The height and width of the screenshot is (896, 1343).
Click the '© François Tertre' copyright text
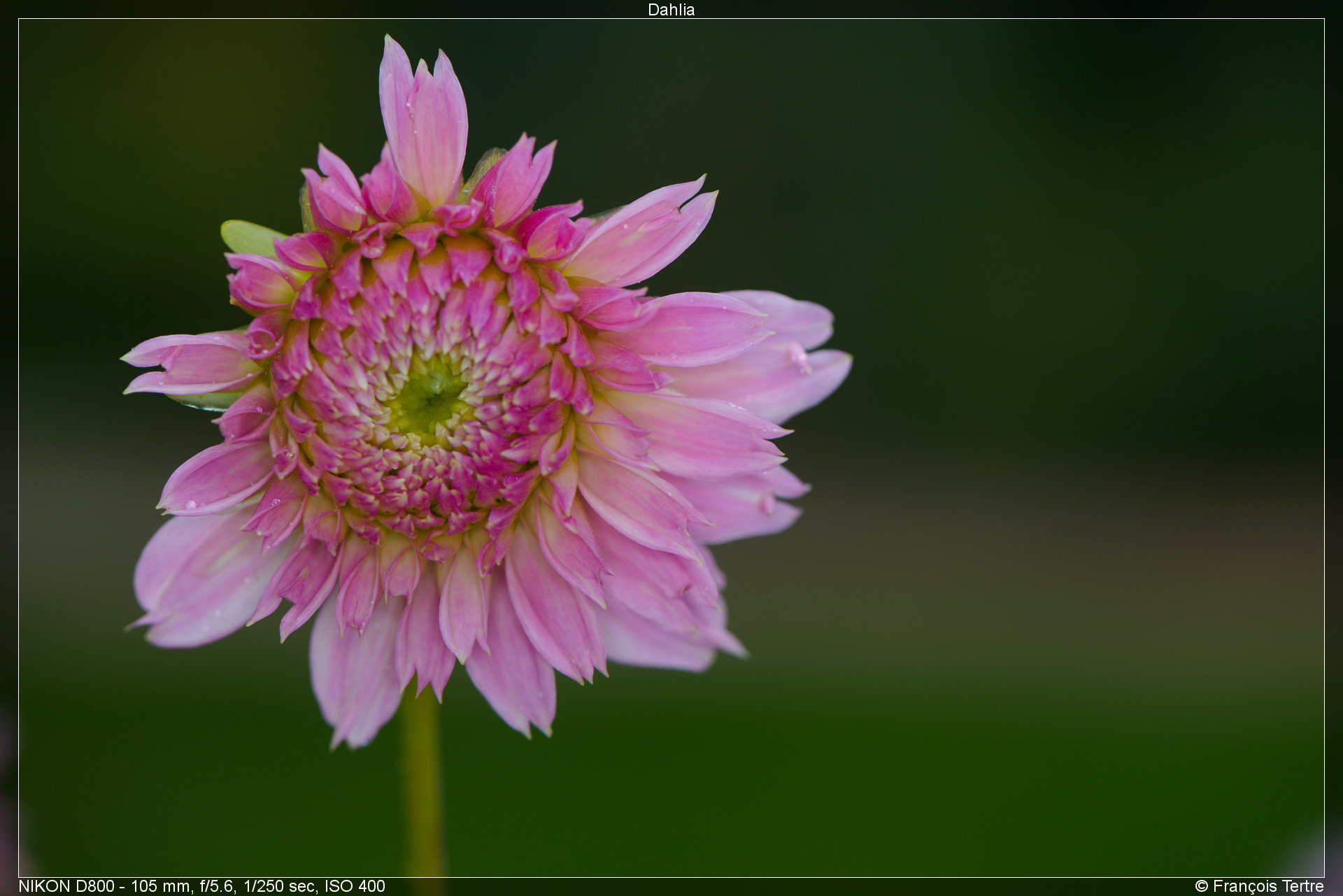click(x=1259, y=886)
